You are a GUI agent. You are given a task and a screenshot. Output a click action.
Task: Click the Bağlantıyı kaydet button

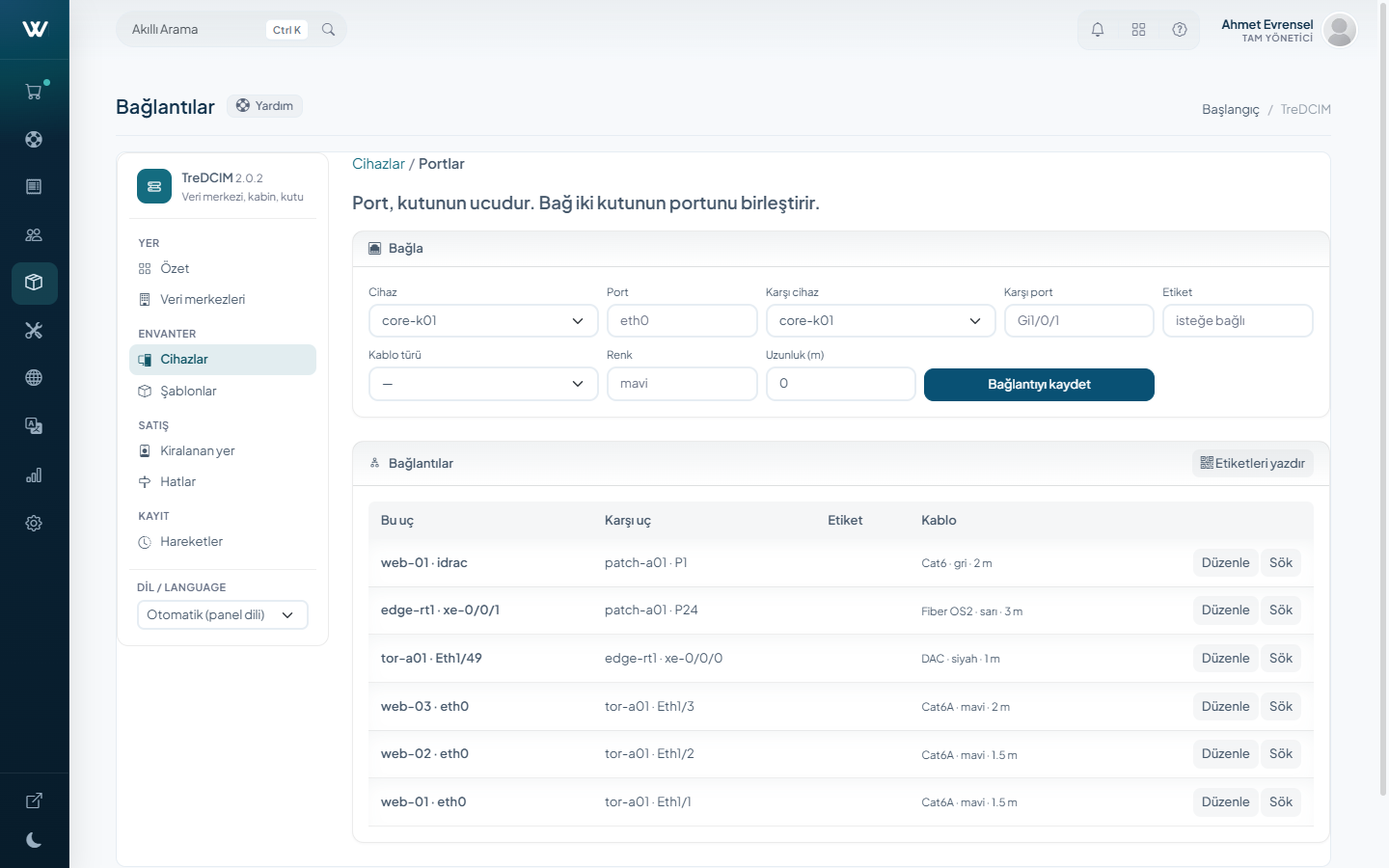pyautogui.click(x=1039, y=385)
